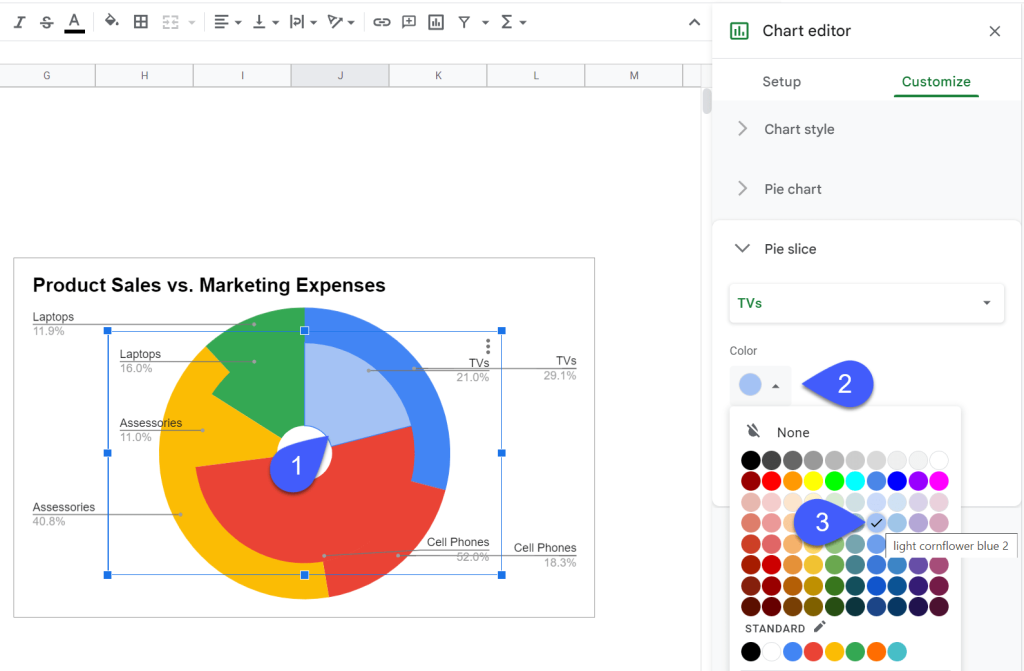Apply strikethrough formatting

(x=46, y=21)
